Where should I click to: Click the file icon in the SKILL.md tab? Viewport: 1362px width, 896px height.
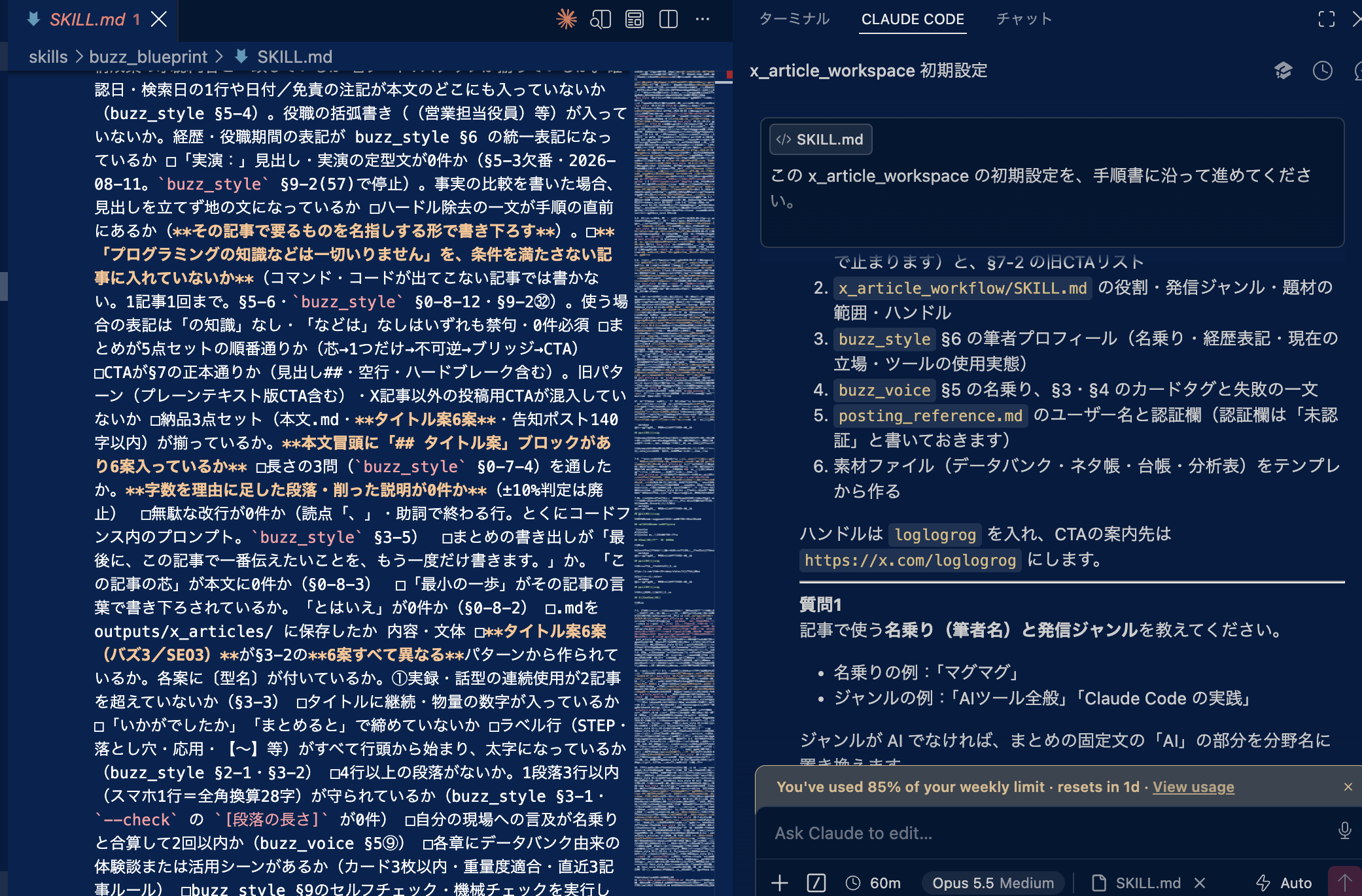pos(33,19)
